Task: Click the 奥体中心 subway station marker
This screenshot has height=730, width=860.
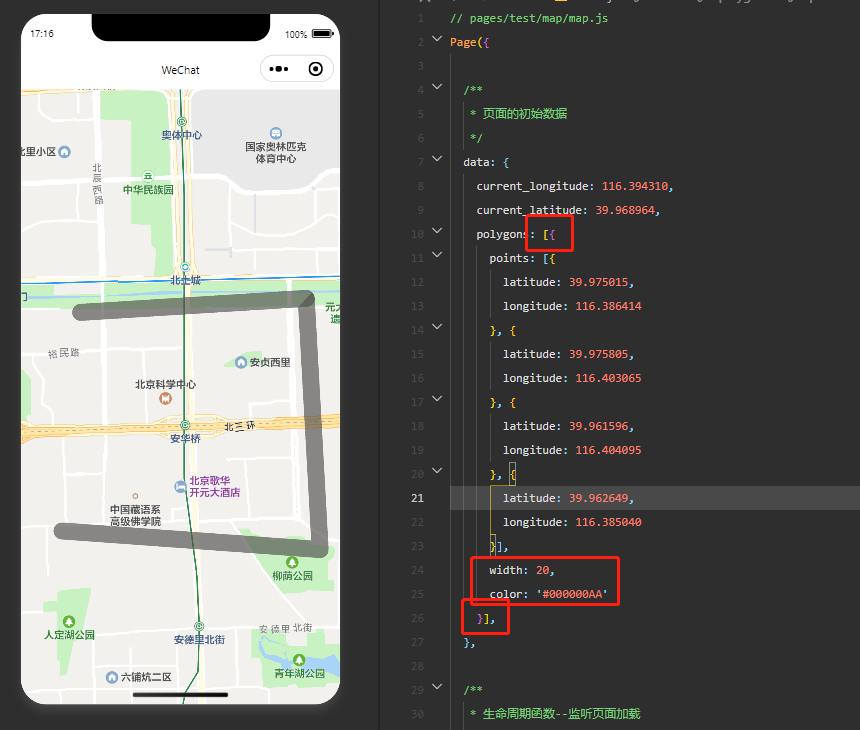Action: [x=182, y=122]
